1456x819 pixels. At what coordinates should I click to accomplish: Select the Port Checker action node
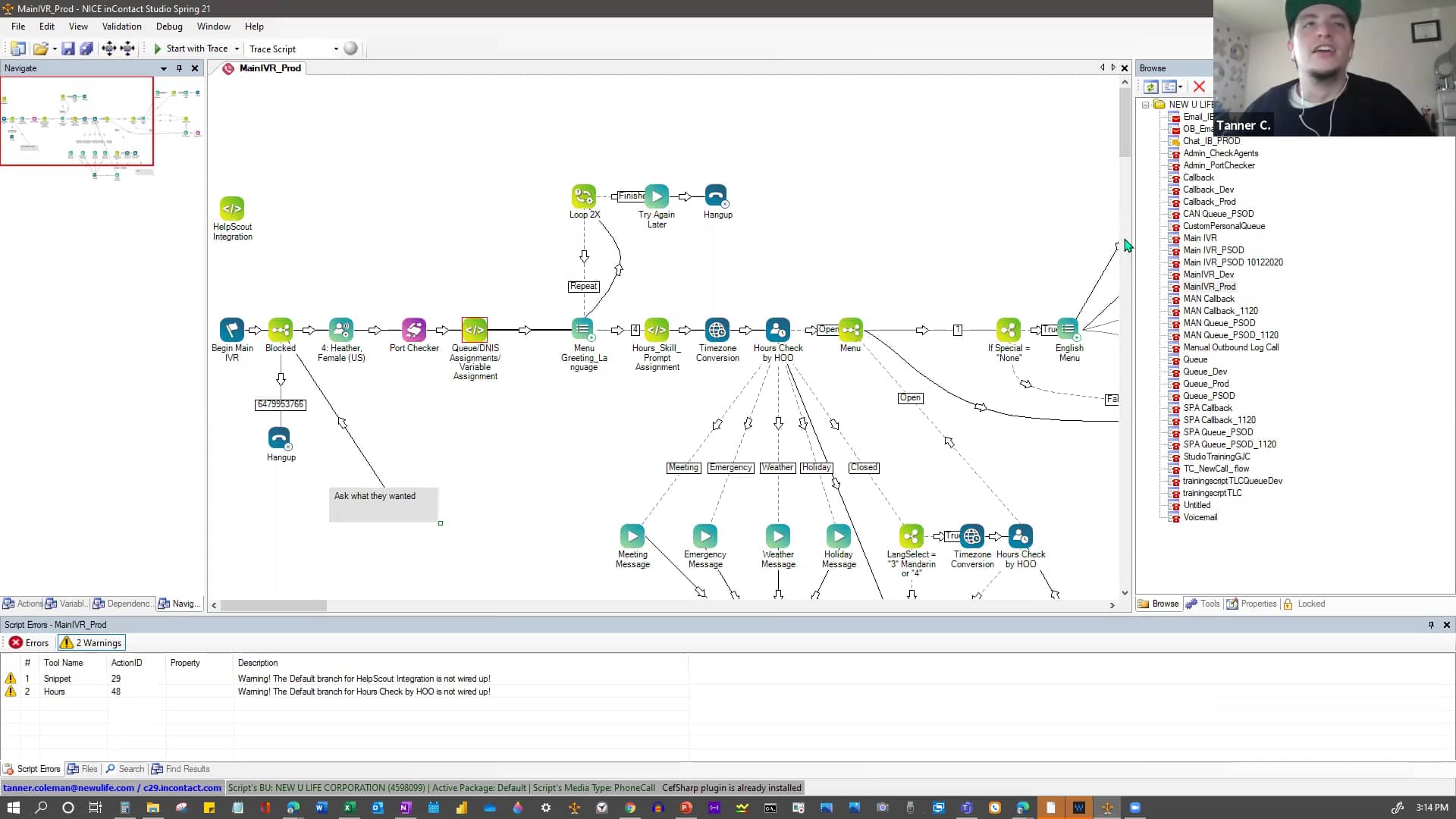[x=414, y=330]
